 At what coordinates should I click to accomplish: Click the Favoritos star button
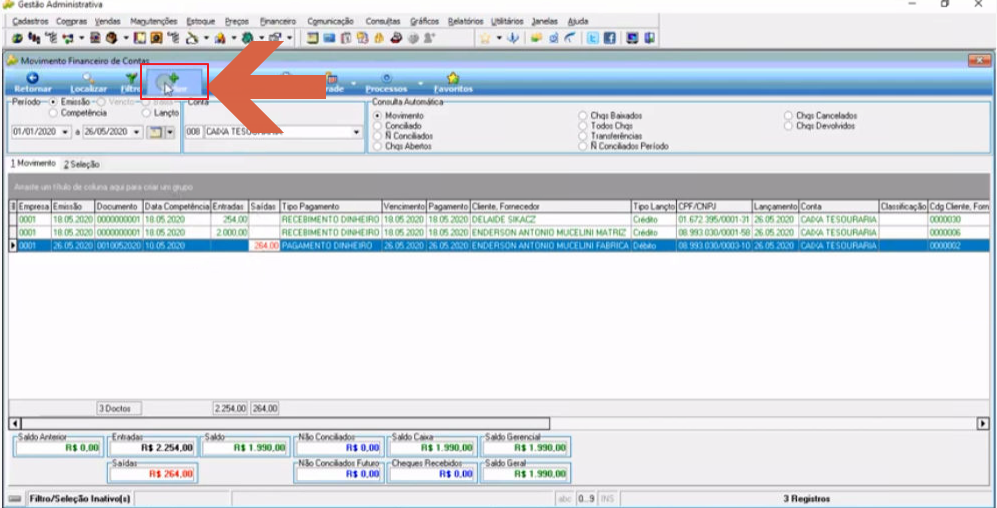pos(453,83)
